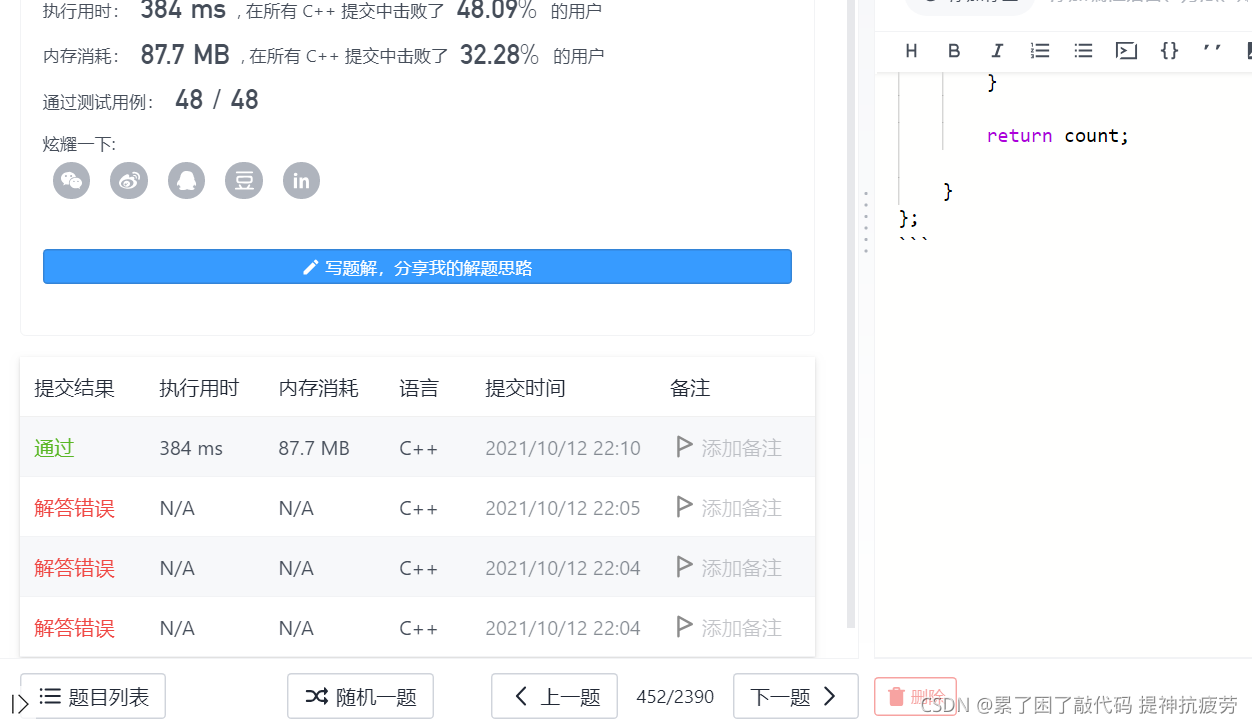Image resolution: width=1252 pixels, height=723 pixels.
Task: Open the 解答错误 submission from 22:05
Action: [x=74, y=508]
